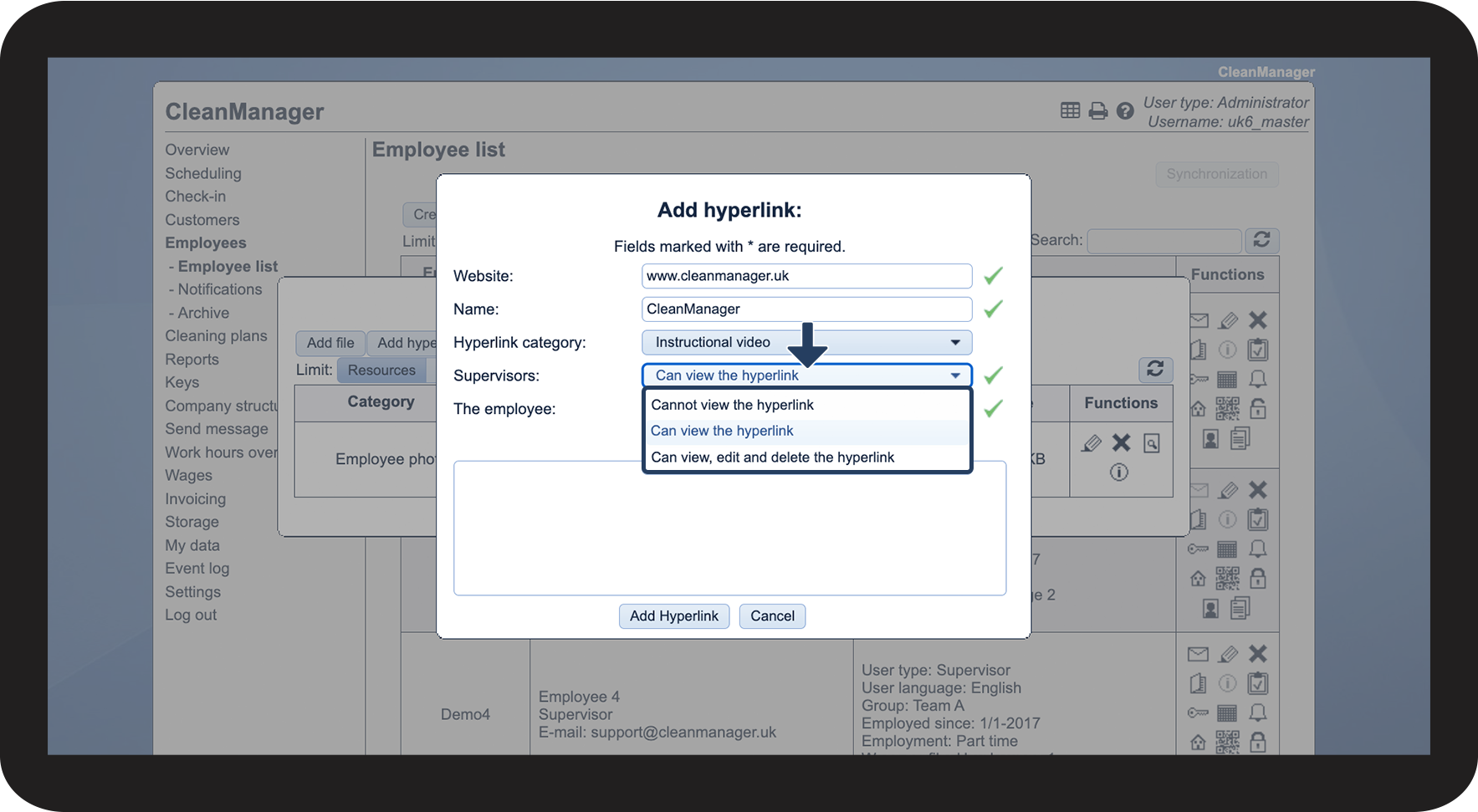The image size is (1478, 812).
Task: Choose 'Cannot view the hyperlink' option
Action: pyautogui.click(x=806, y=405)
